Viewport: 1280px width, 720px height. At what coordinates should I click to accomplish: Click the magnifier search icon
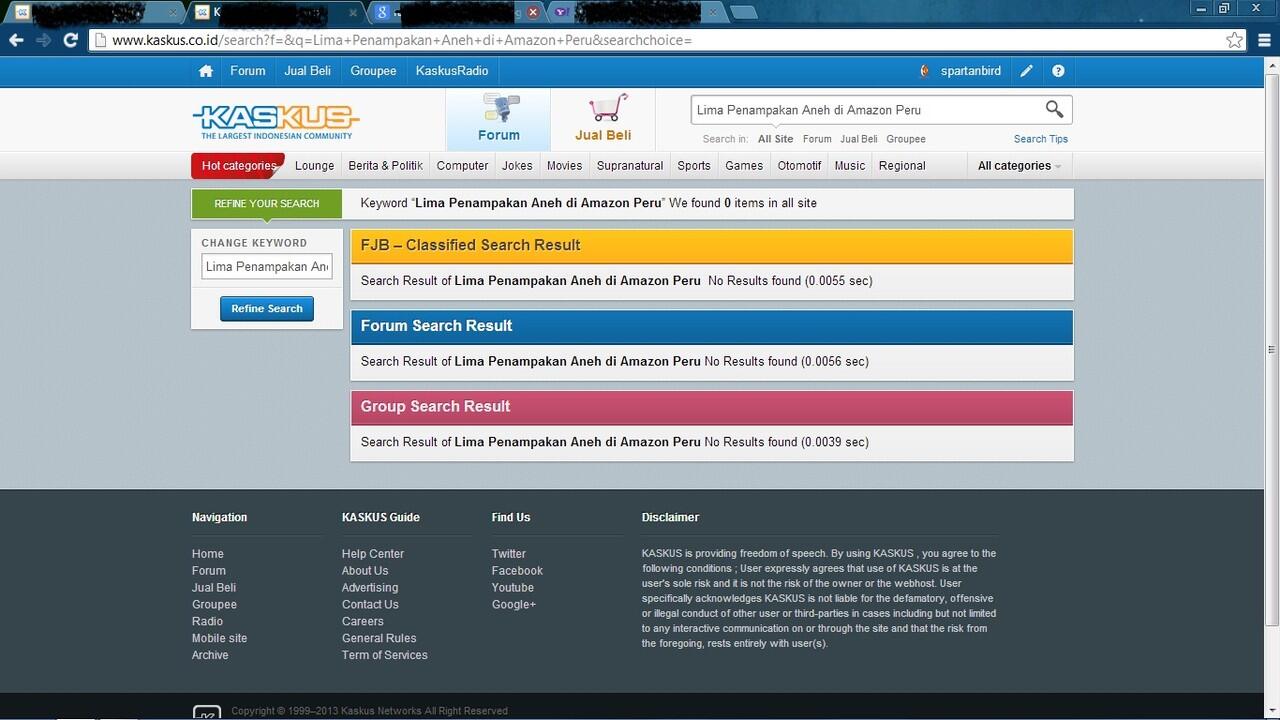click(1054, 109)
